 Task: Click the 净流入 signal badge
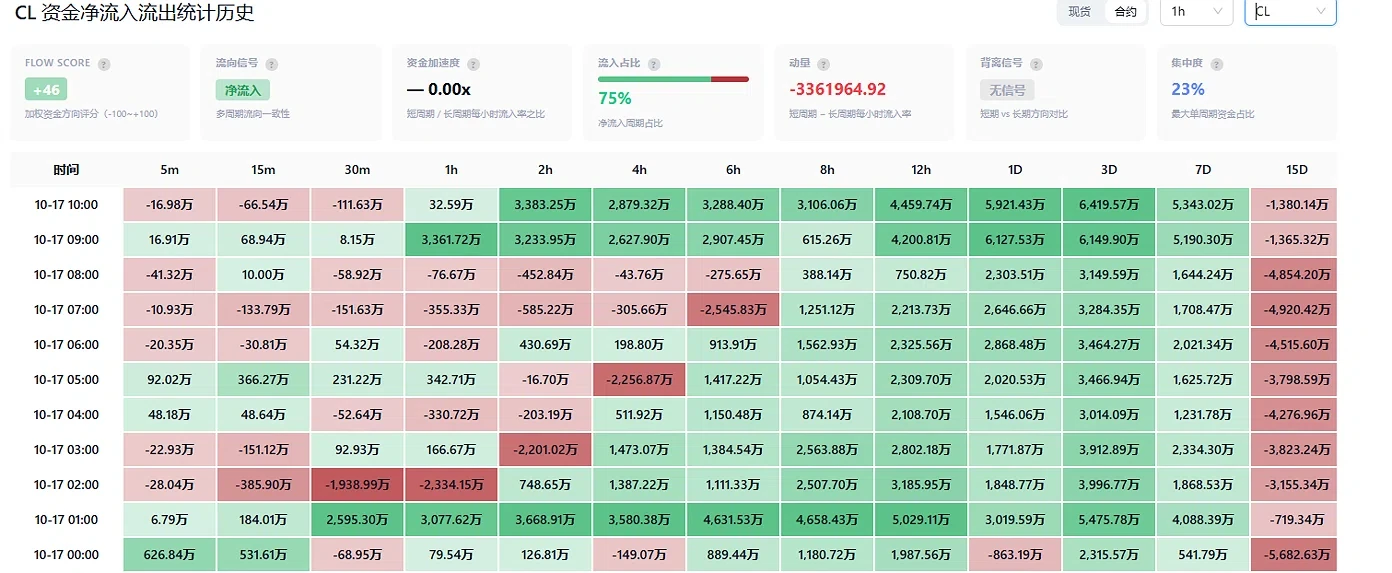(x=242, y=90)
